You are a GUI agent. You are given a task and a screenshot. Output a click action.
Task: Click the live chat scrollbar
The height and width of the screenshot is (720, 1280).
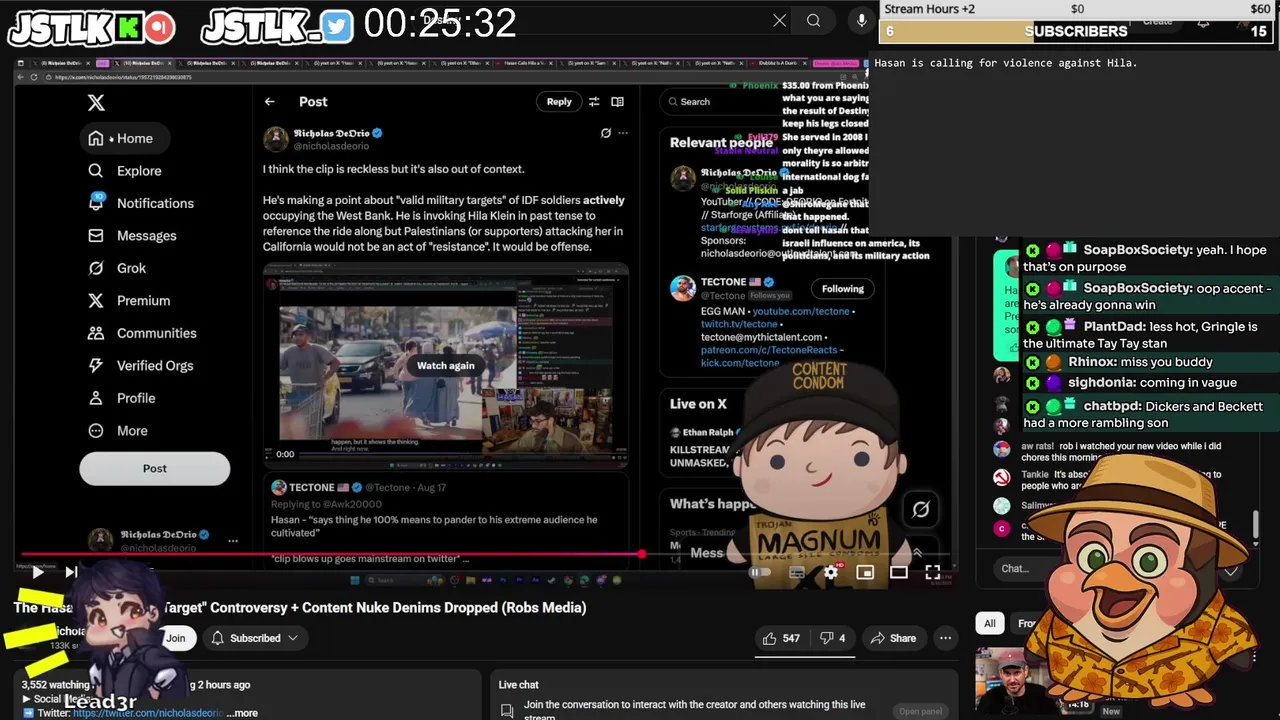pos(1255,523)
